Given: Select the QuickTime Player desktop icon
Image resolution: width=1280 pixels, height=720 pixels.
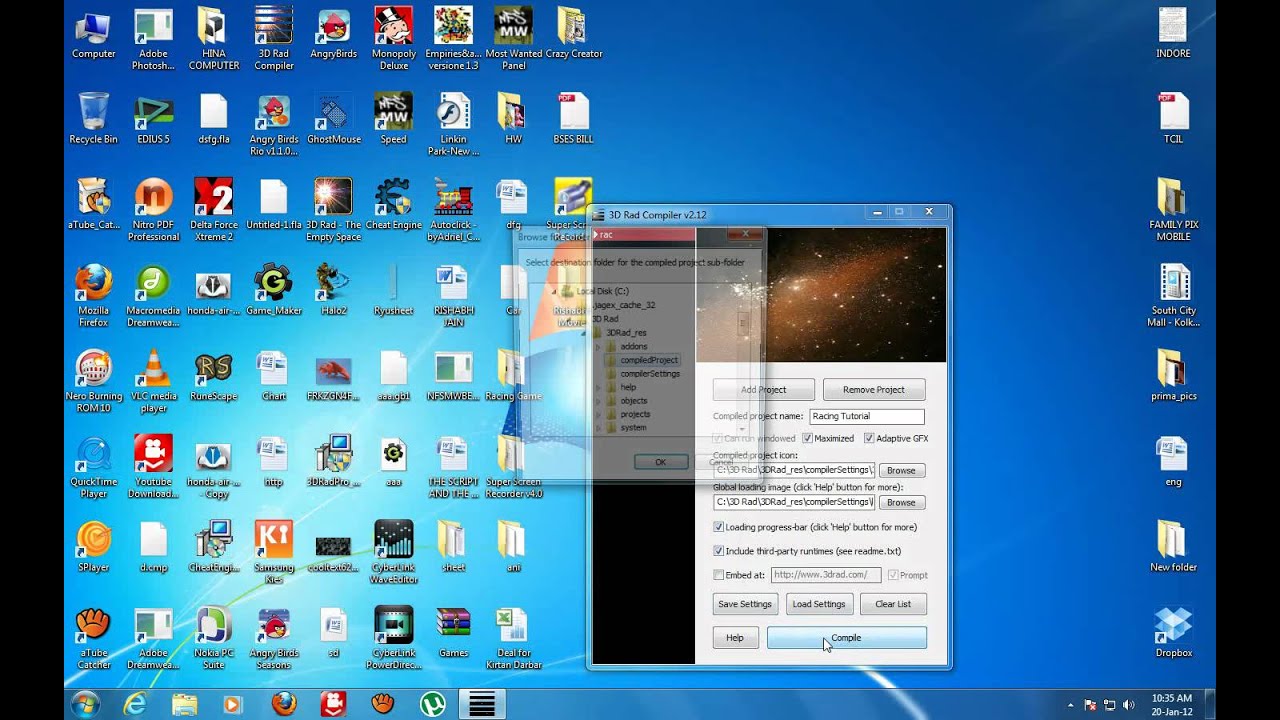Looking at the screenshot, I should [94, 467].
